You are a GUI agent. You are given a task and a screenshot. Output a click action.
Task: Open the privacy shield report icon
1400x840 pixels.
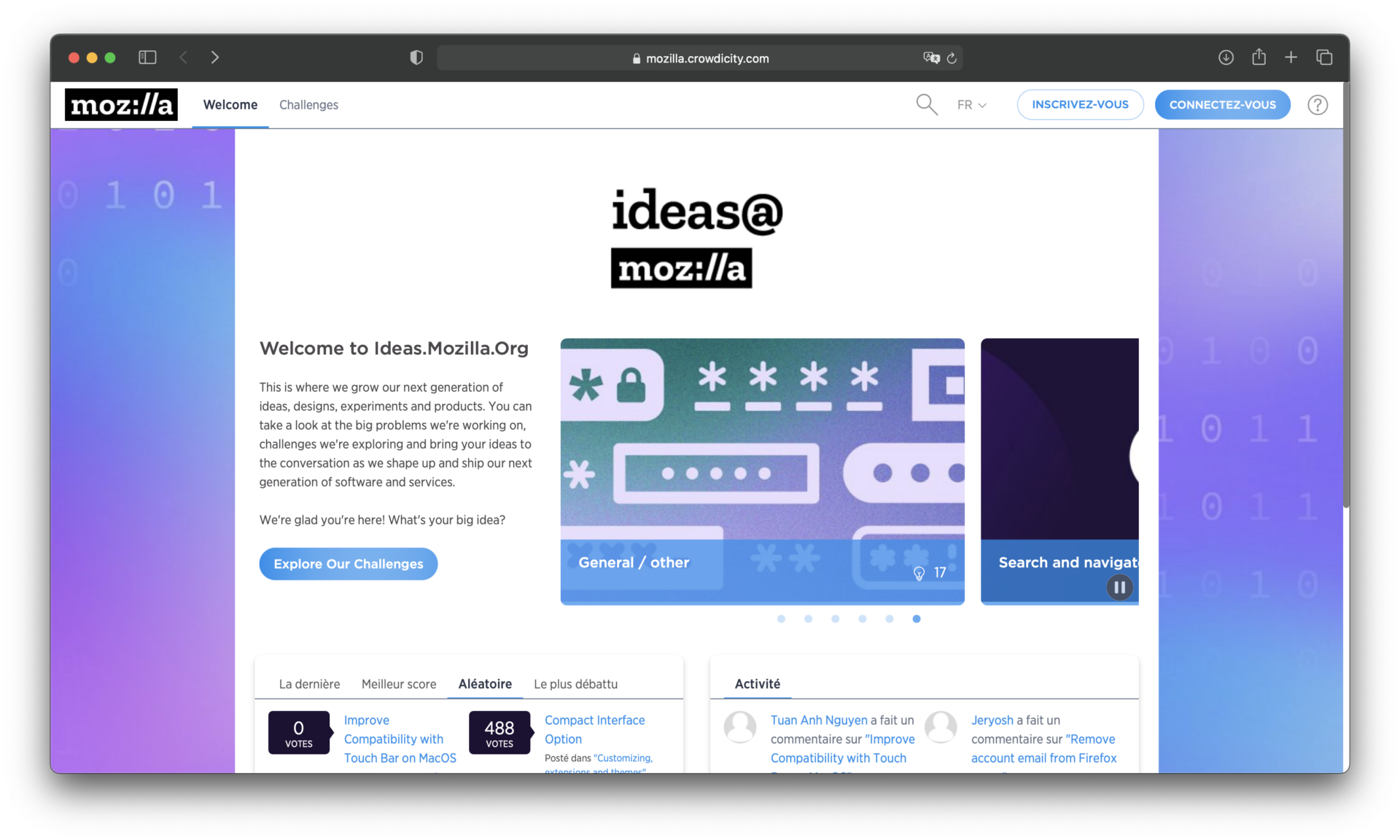tap(416, 58)
